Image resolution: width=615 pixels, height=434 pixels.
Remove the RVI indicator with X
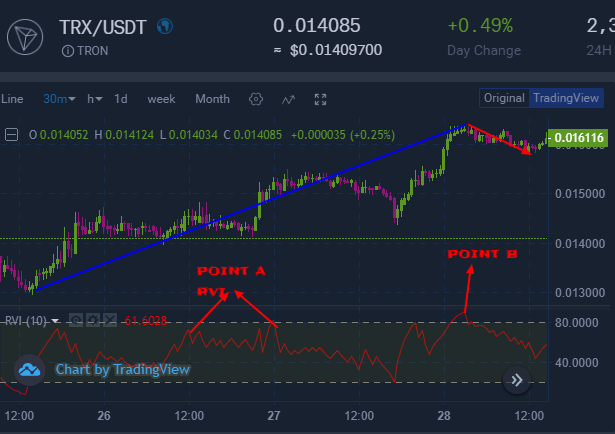coord(110,320)
